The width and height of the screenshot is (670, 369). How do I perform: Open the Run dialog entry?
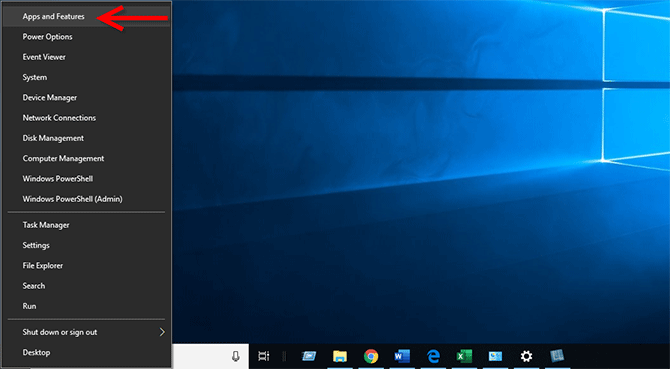[x=87, y=306]
